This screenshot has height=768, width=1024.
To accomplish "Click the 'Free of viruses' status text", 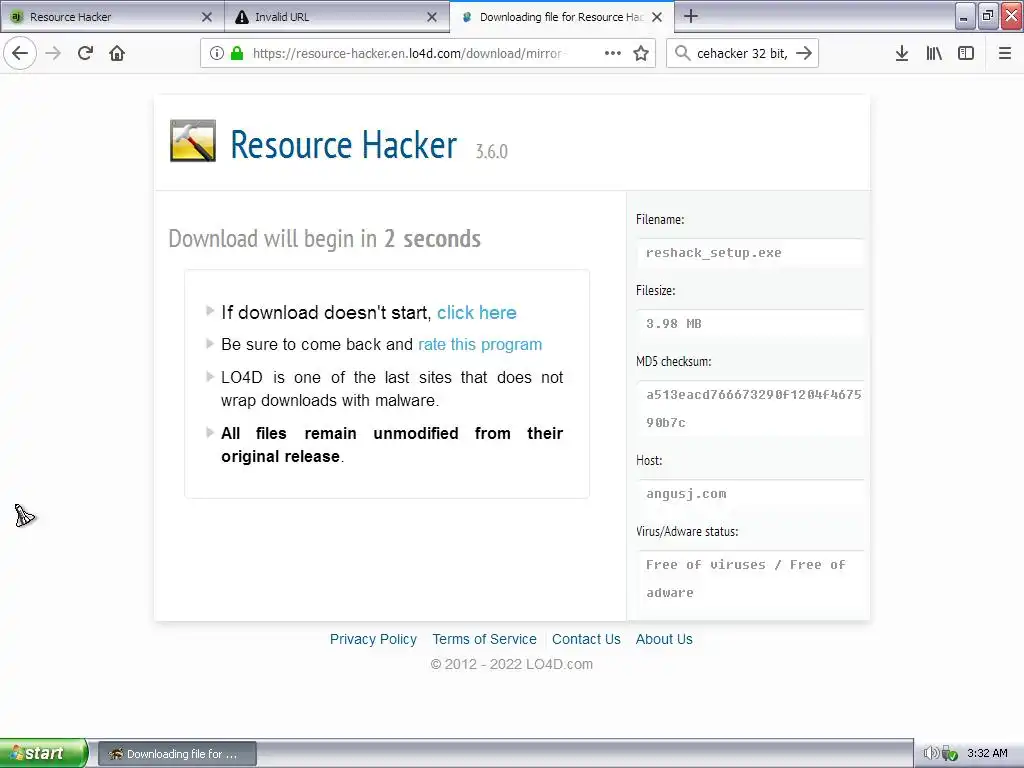I will (x=745, y=578).
